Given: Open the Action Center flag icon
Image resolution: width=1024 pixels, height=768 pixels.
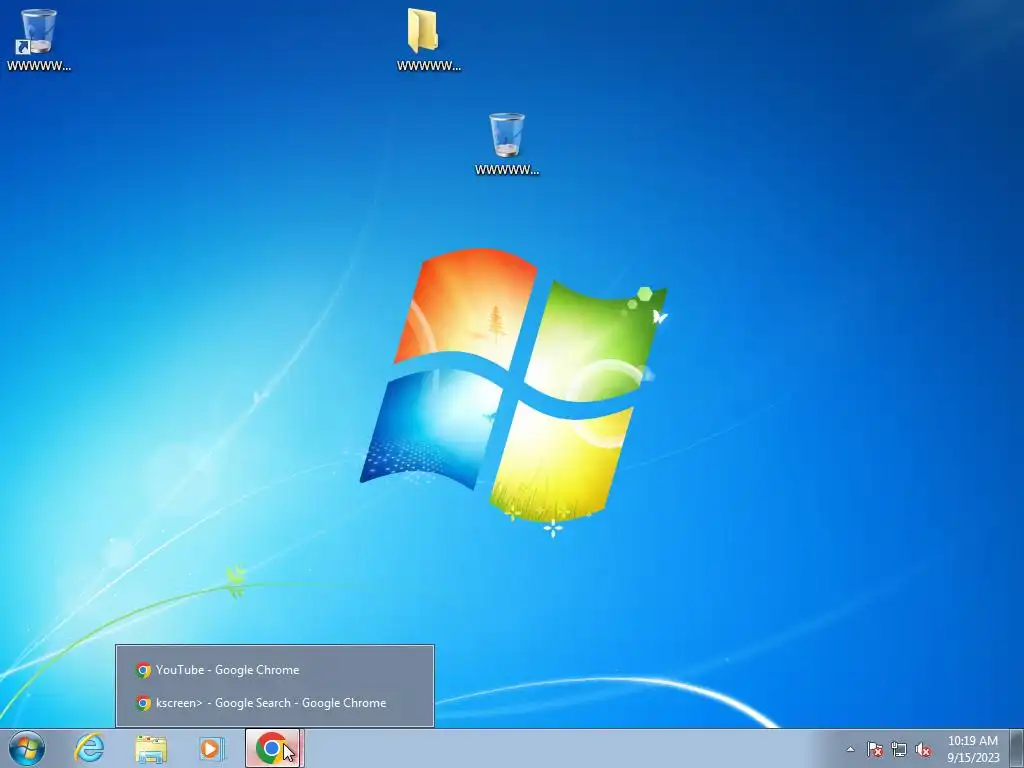Looking at the screenshot, I should (875, 749).
